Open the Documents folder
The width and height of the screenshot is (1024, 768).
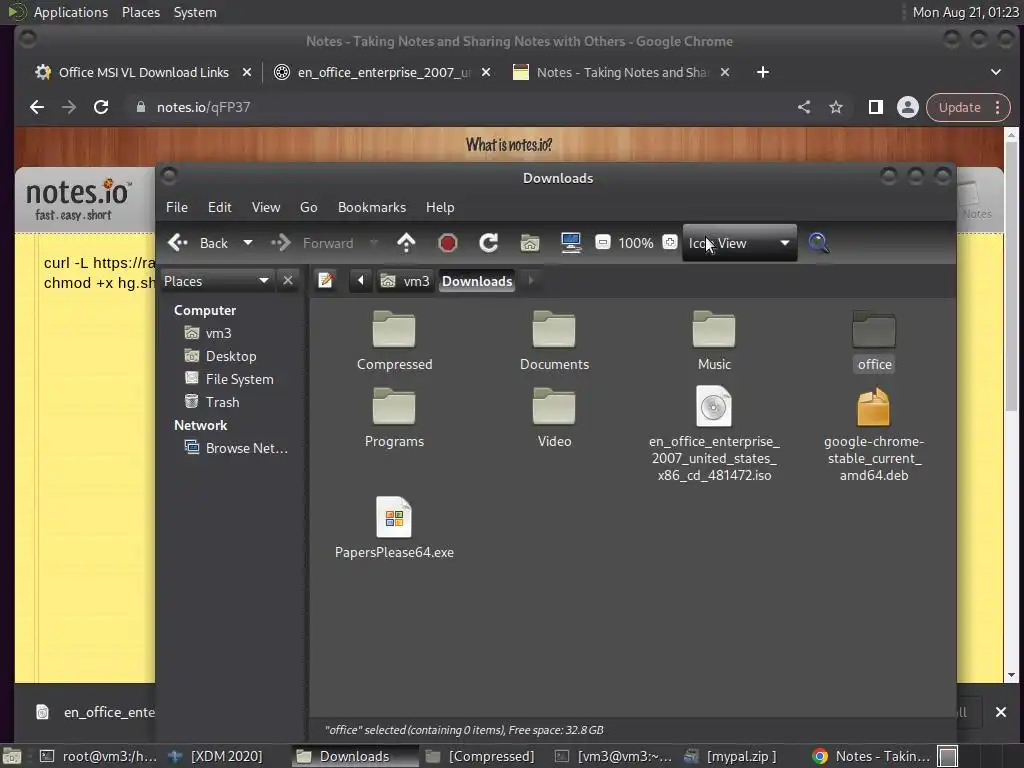(554, 341)
